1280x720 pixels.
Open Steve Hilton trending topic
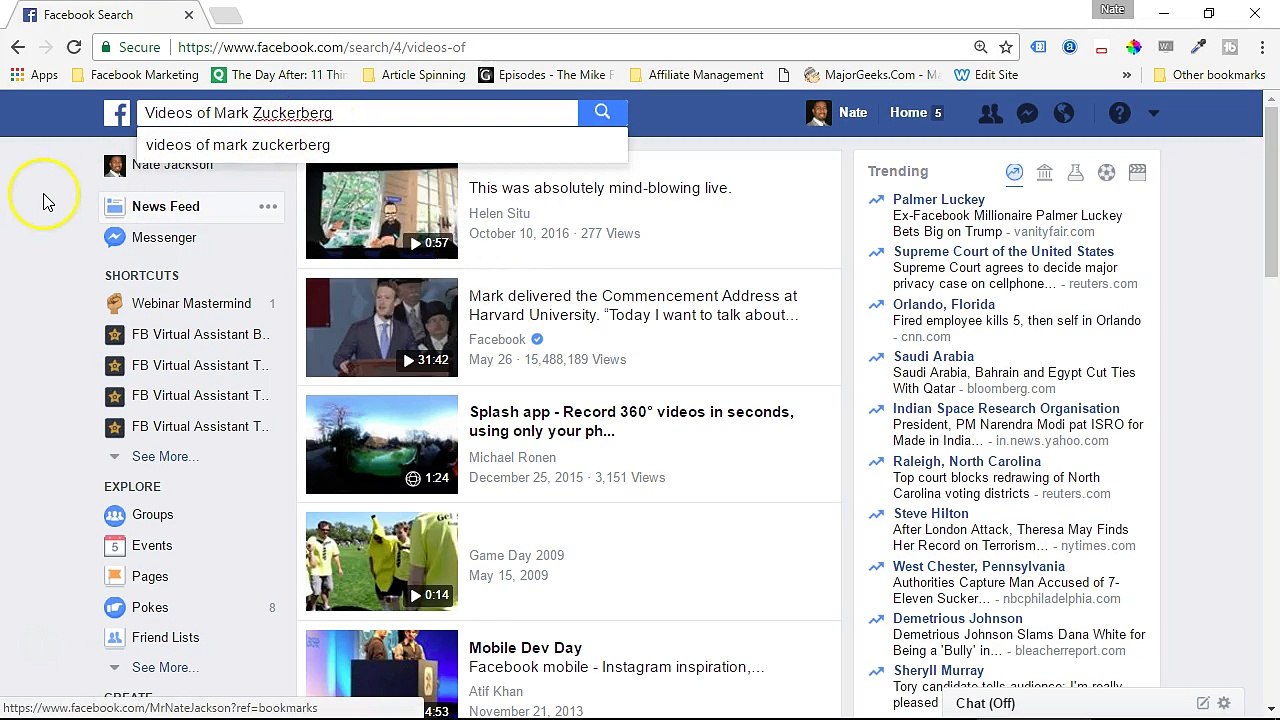pos(930,513)
